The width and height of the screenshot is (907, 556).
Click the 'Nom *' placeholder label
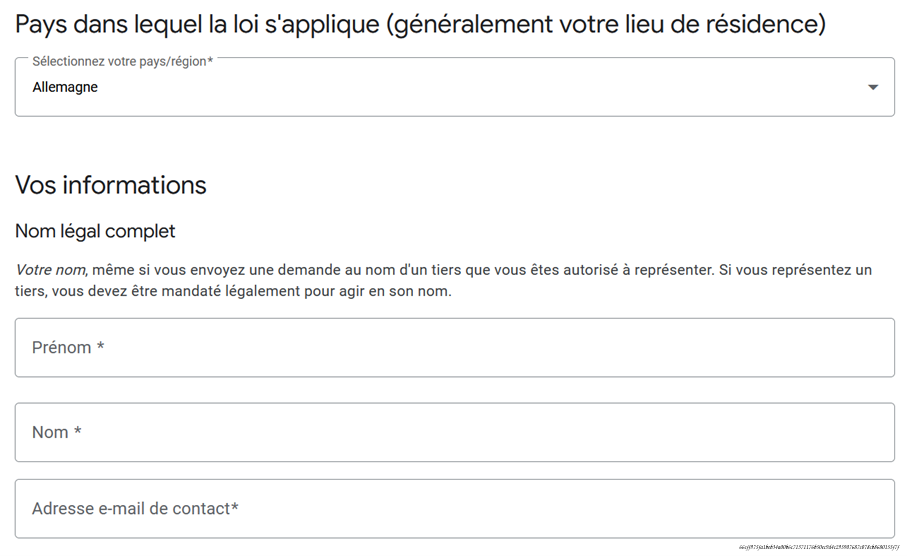[x=57, y=433]
